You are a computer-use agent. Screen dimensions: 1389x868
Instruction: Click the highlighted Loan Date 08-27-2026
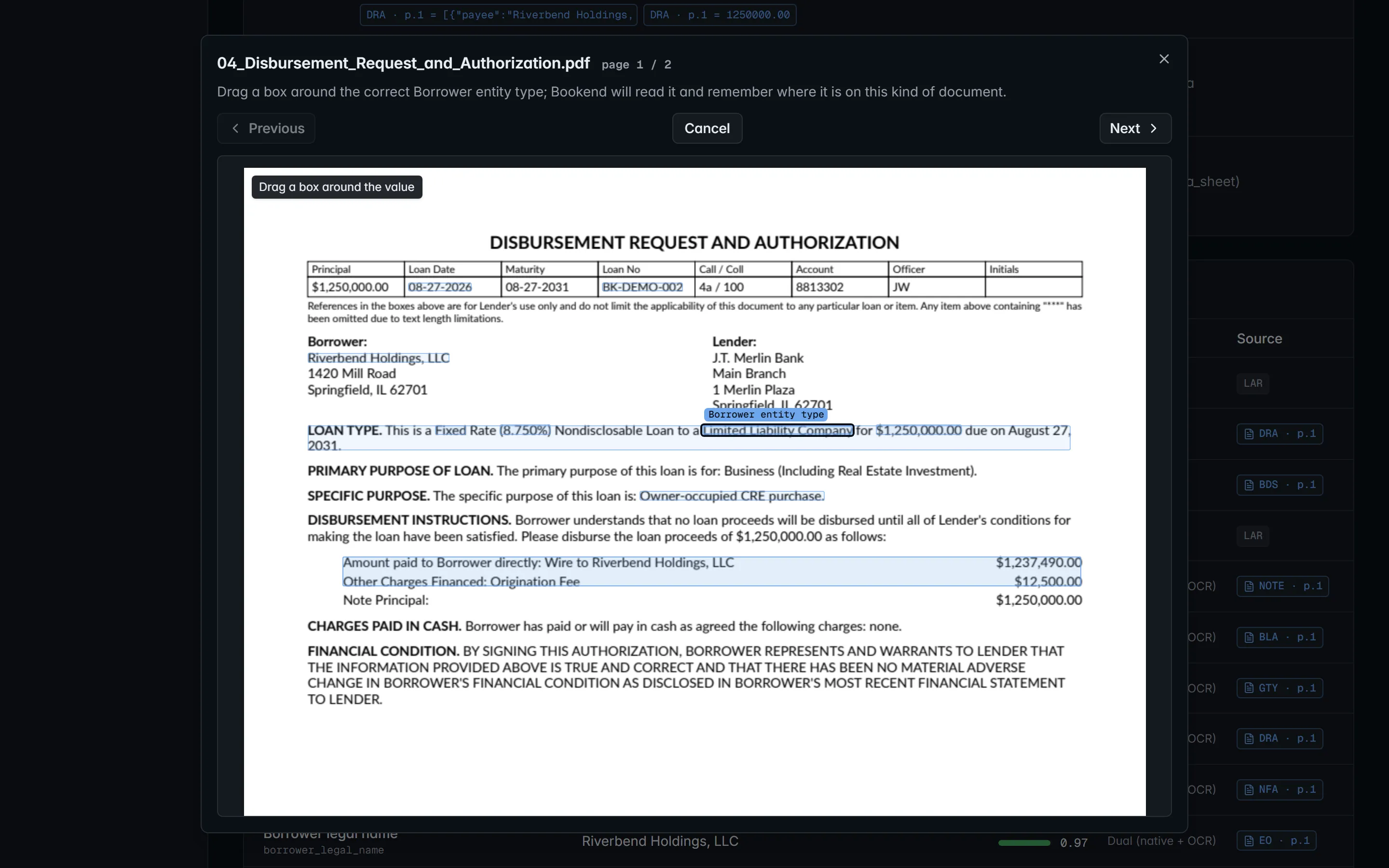point(440,287)
